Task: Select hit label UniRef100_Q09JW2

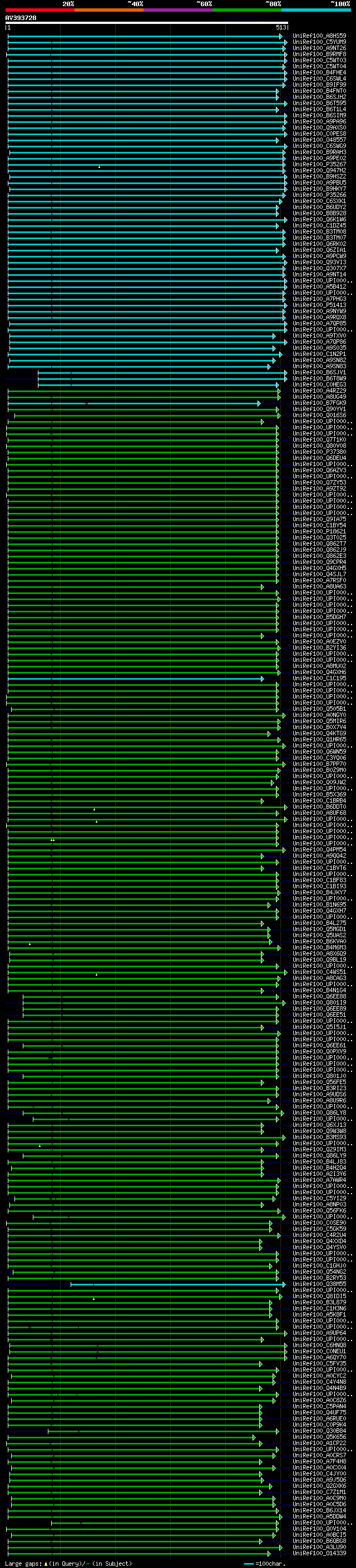Action: (319, 782)
